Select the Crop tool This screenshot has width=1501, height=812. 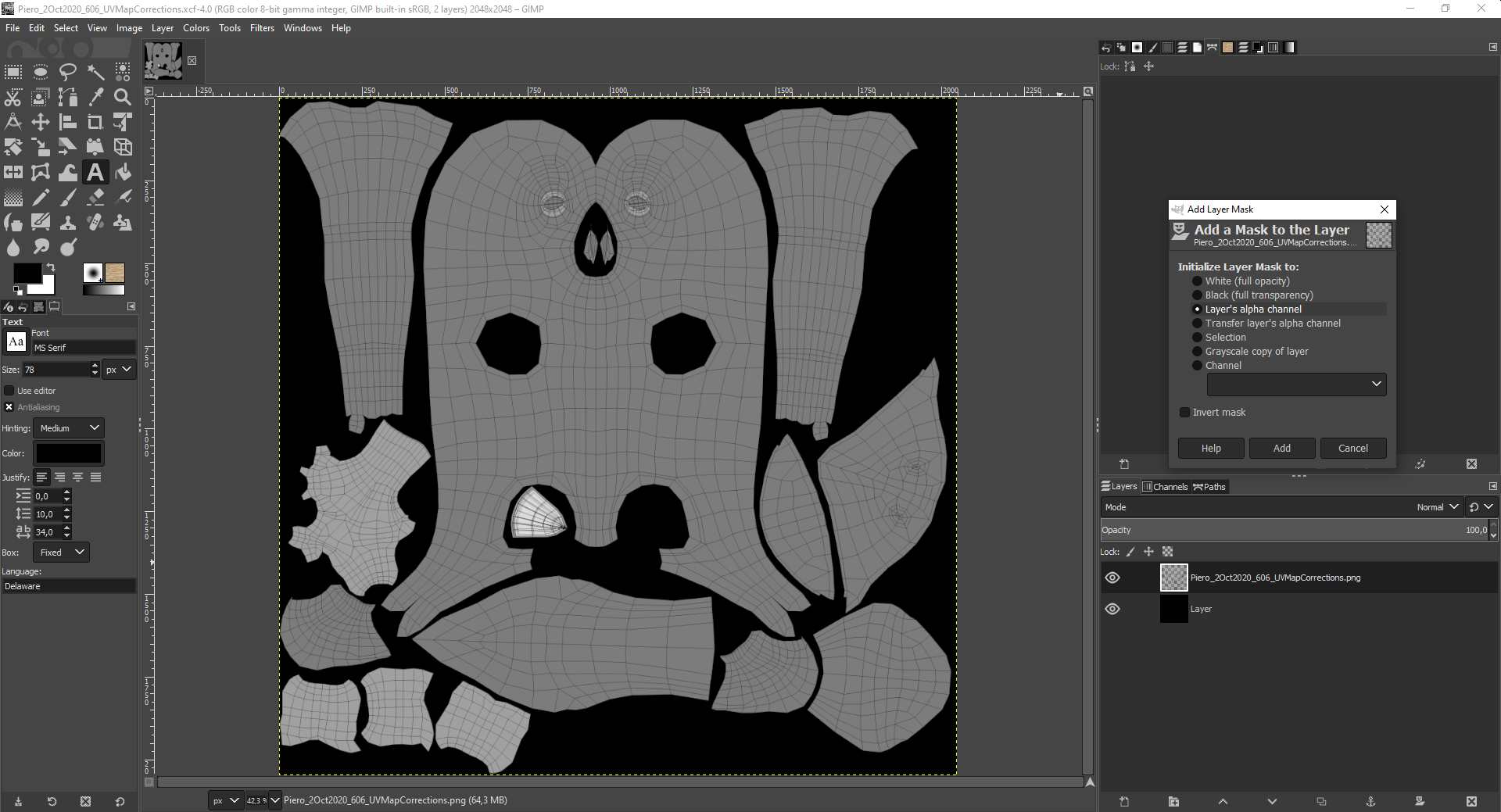pos(95,122)
